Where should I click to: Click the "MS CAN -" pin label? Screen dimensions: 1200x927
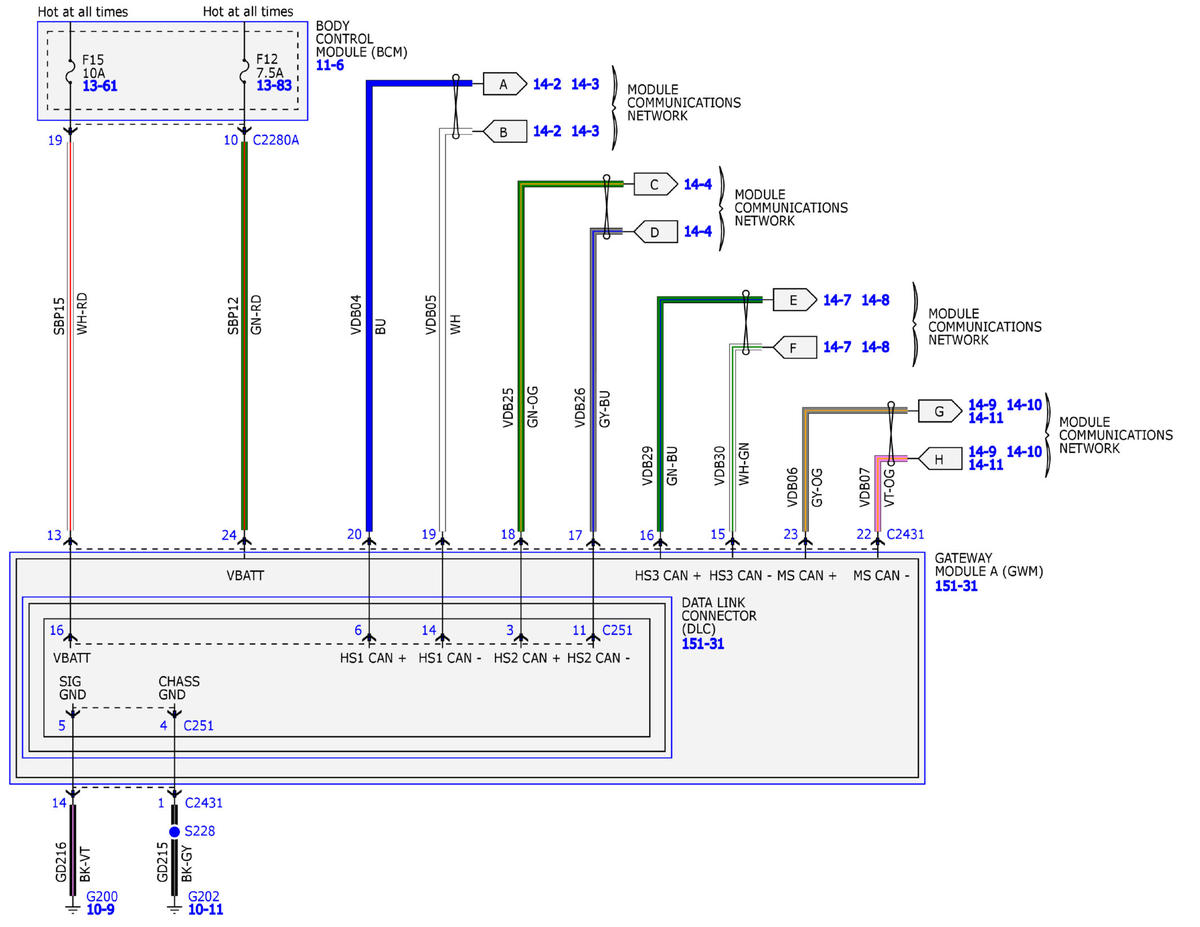click(x=881, y=575)
